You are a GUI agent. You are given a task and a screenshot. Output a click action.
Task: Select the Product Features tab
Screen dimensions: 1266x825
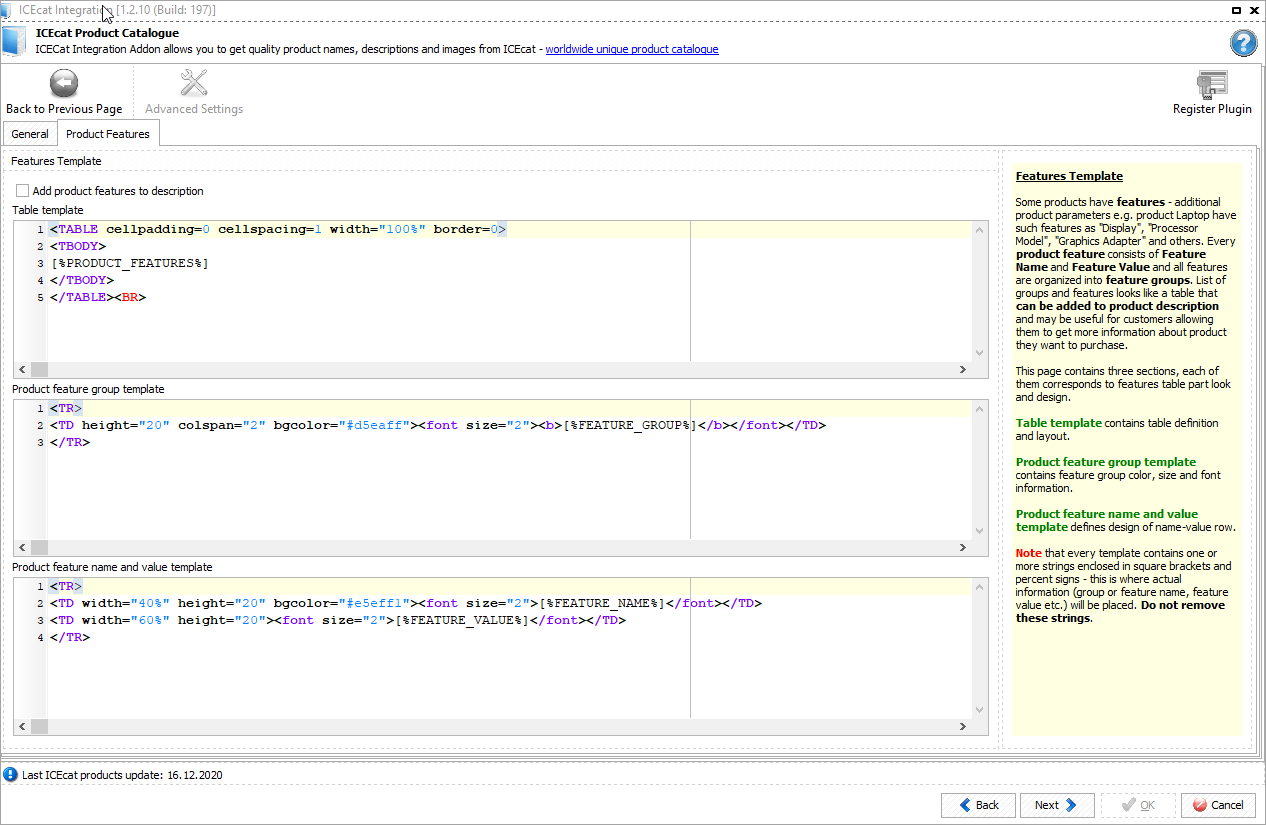tap(108, 134)
